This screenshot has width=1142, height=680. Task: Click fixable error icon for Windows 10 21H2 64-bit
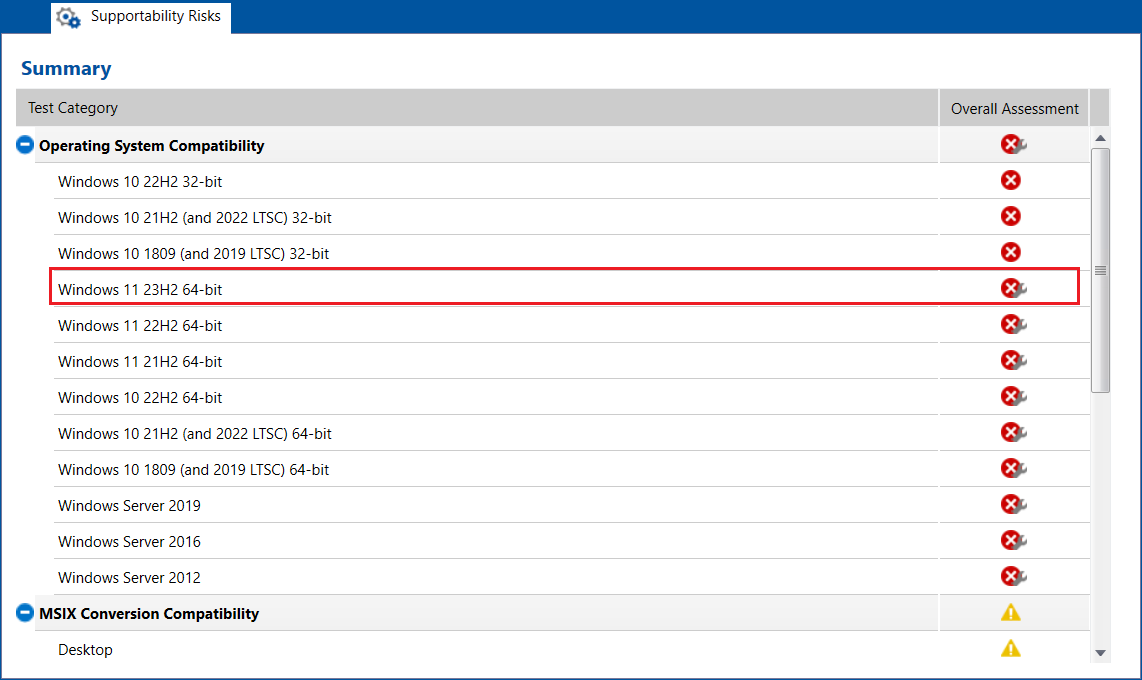[x=1013, y=432]
